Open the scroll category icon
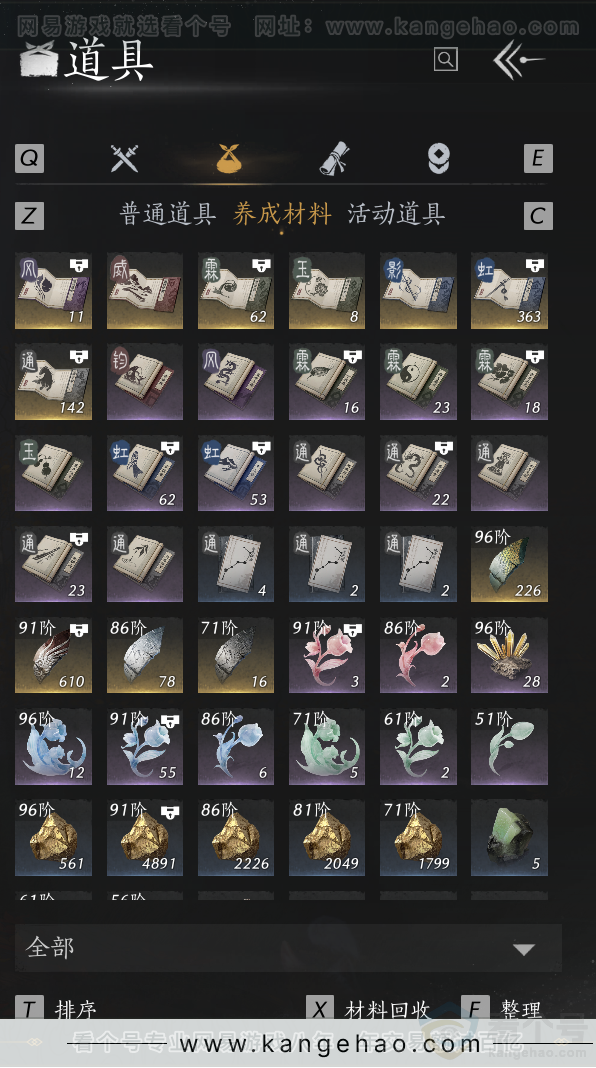The height and width of the screenshot is (1068, 596). (x=334, y=159)
